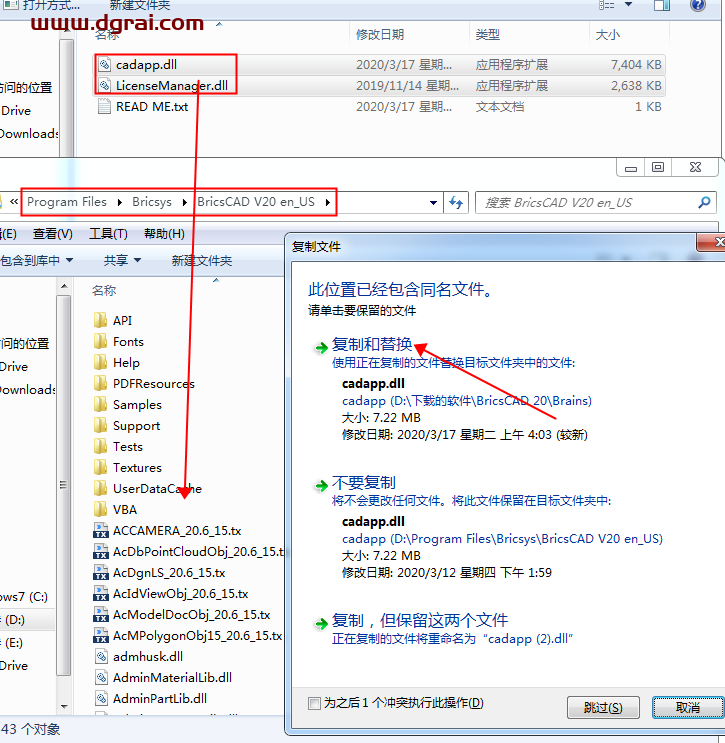Toggle the preview pane icon in top window
The width and height of the screenshot is (725, 743).
(662, 5)
